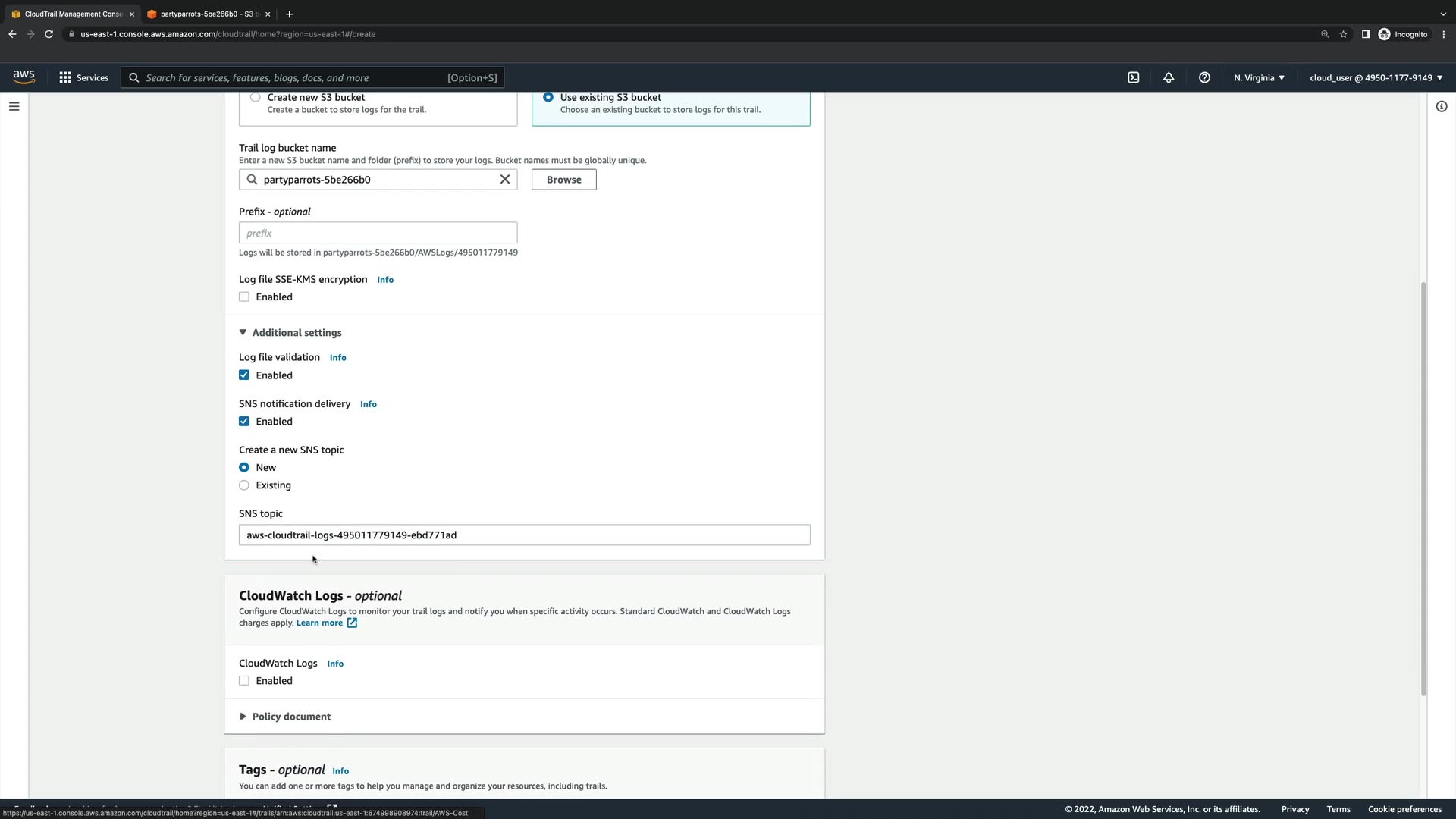Open the right-side info panel icon
The image size is (1456, 819).
pos(1442,106)
